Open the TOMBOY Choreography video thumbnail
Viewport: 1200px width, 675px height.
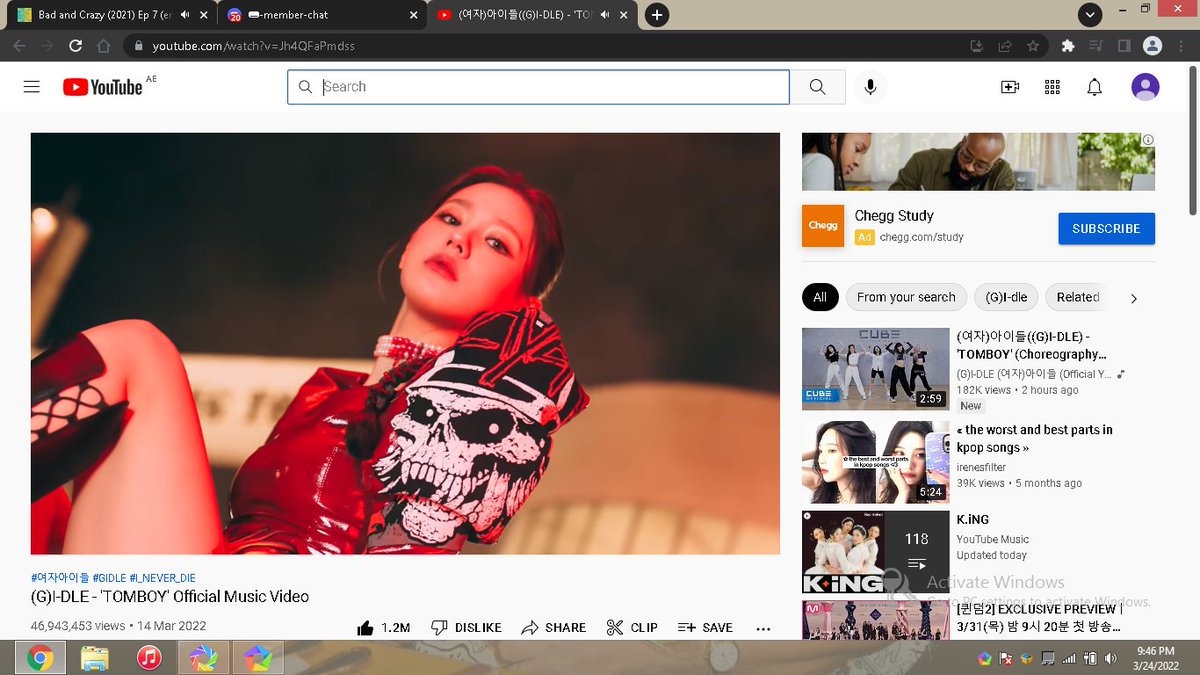(875, 369)
